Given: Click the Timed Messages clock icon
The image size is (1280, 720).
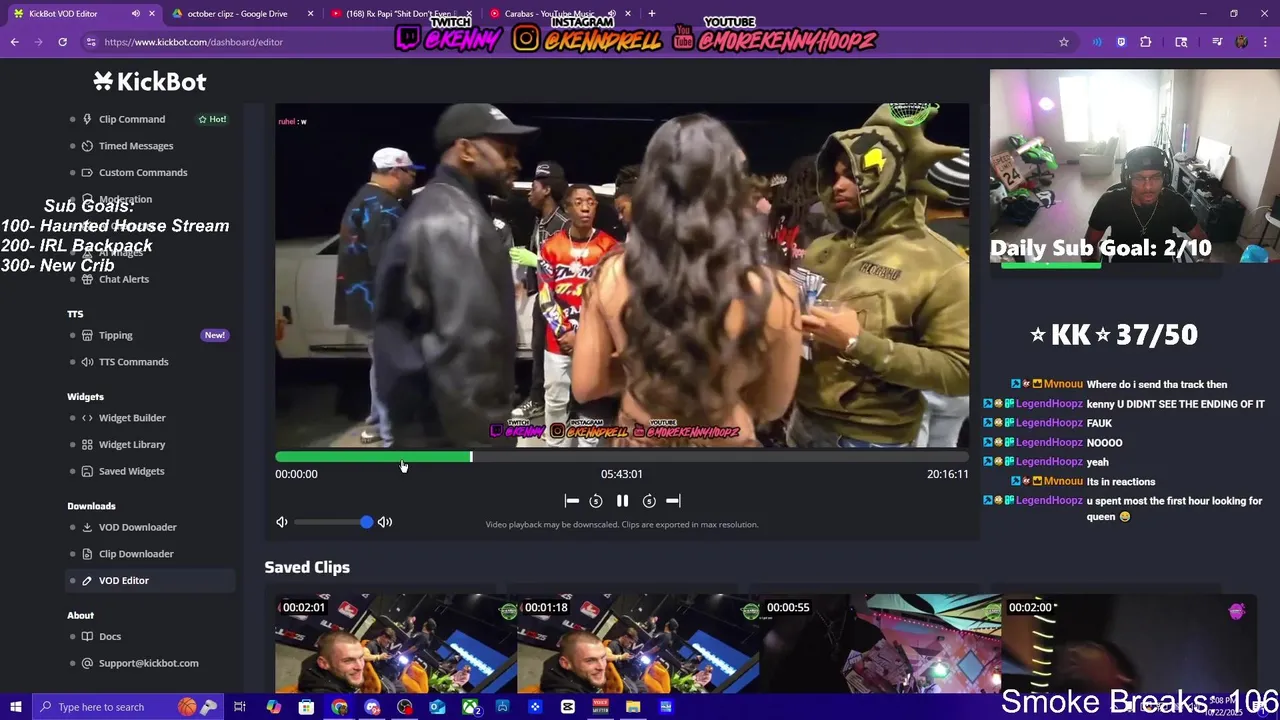Looking at the screenshot, I should point(87,146).
